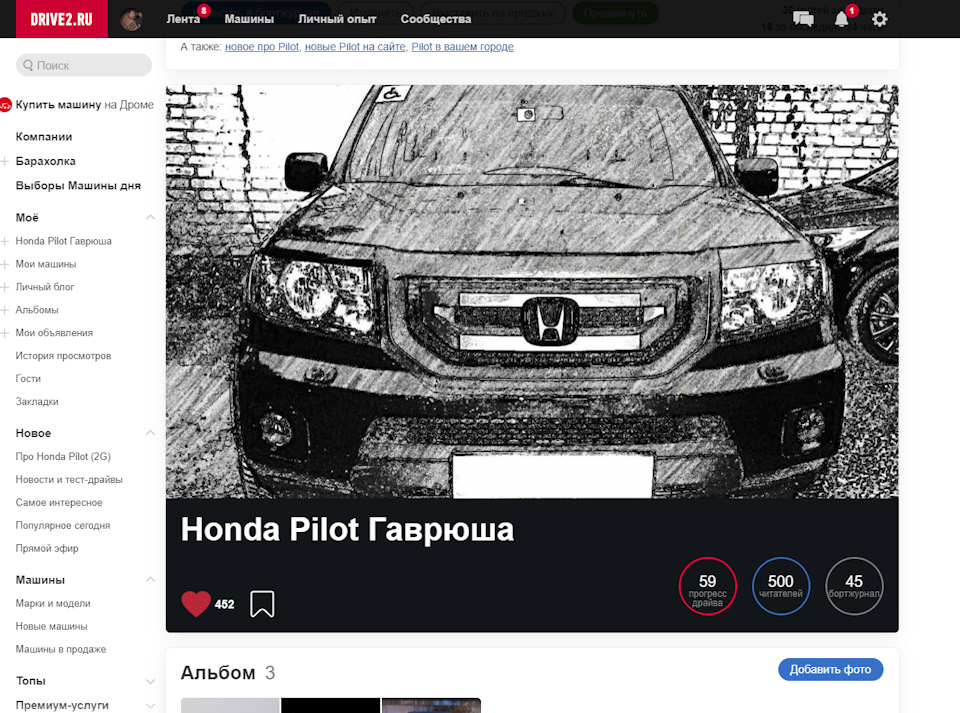Bookmark the Honda Pilot page
The width and height of the screenshot is (960, 713).
click(x=262, y=603)
